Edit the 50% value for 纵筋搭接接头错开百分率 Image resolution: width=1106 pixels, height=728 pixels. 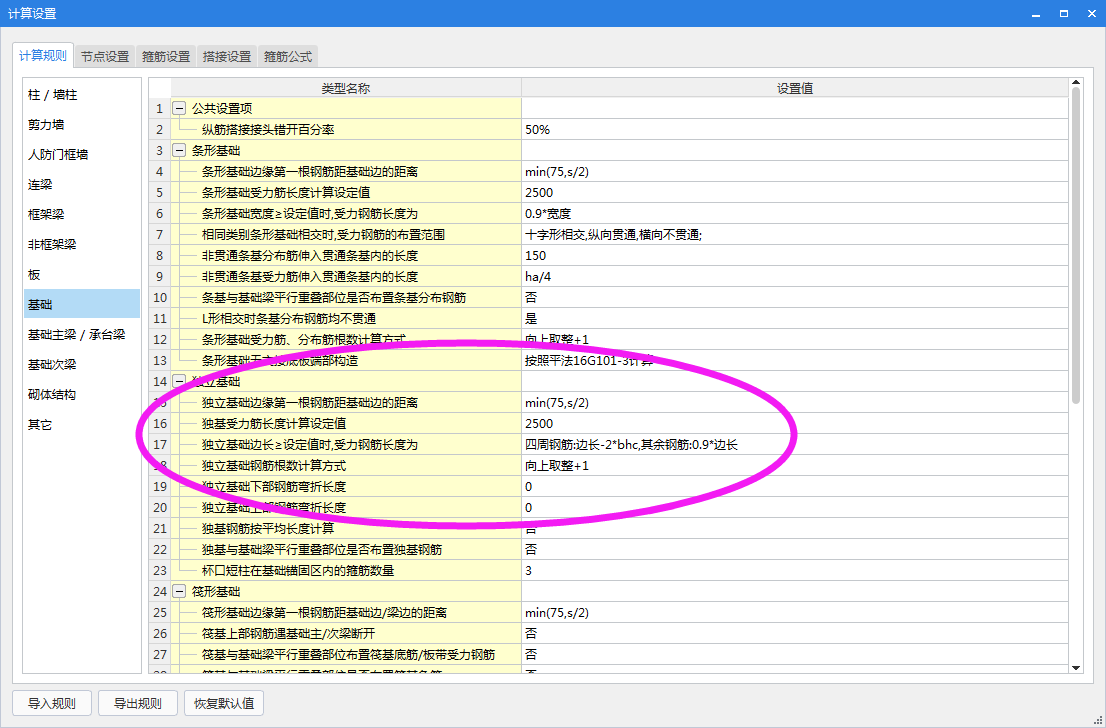click(x=795, y=130)
